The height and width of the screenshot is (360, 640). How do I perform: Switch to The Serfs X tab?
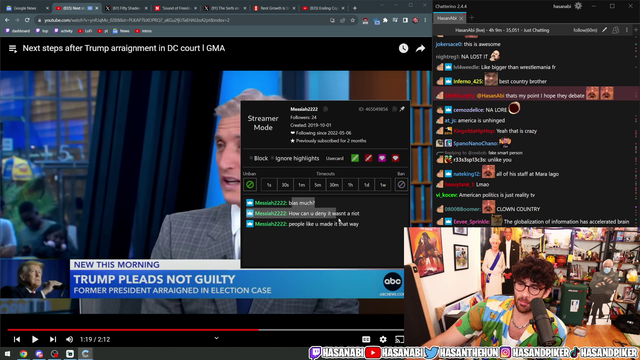pos(226,8)
